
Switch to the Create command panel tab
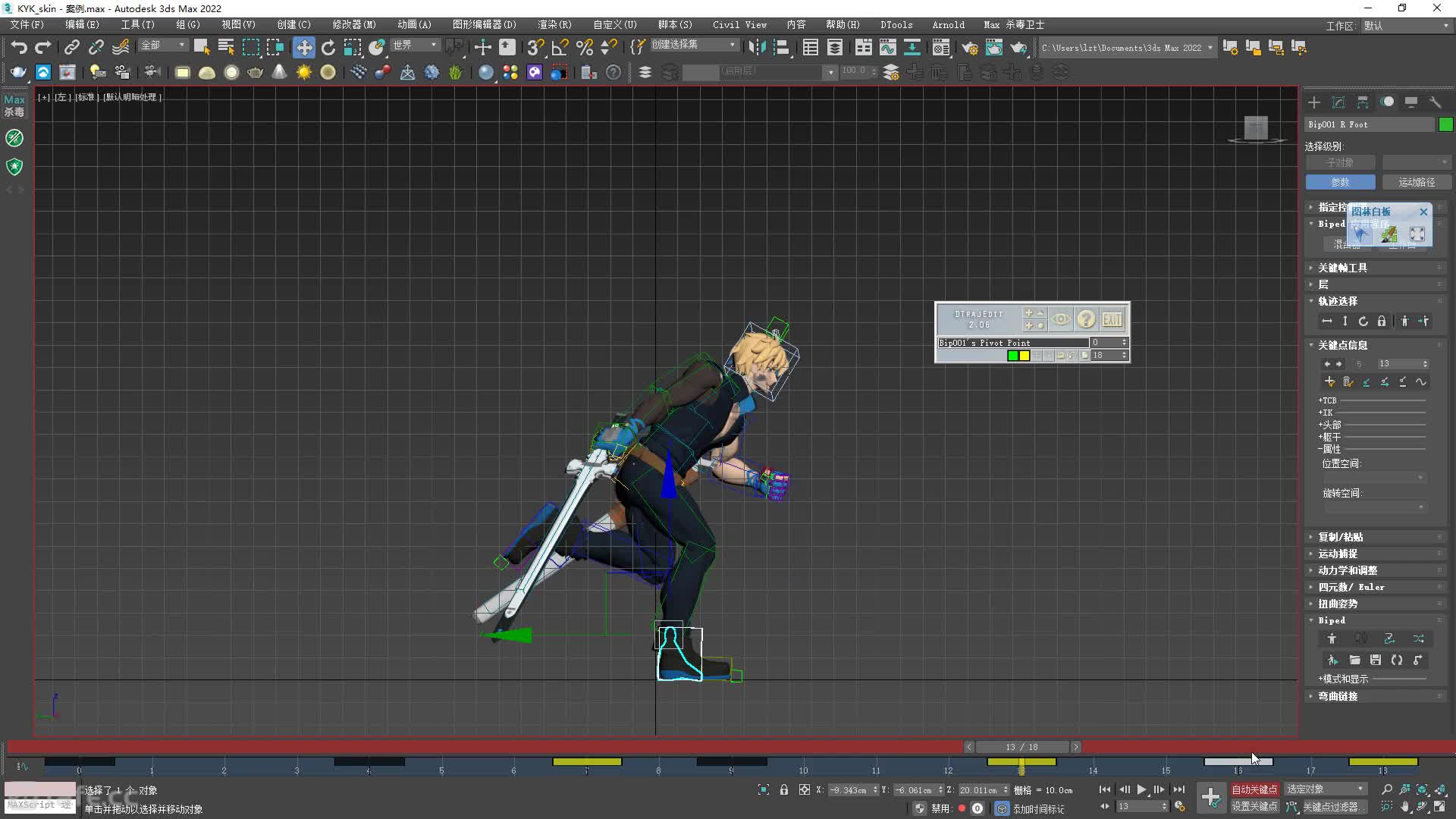pyautogui.click(x=1314, y=102)
